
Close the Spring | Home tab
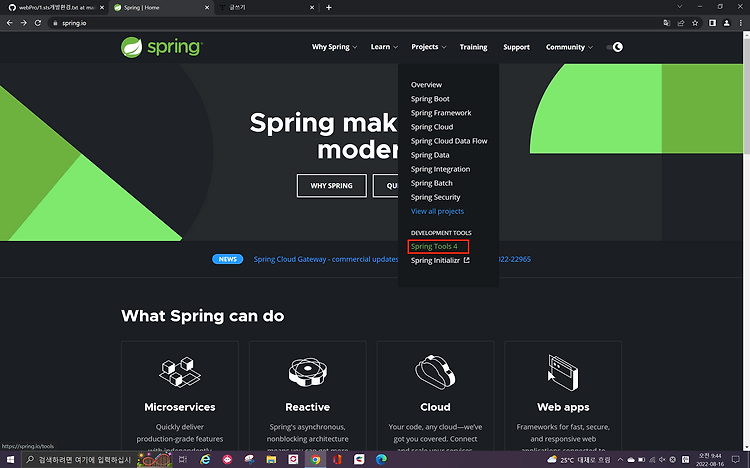click(x=207, y=8)
